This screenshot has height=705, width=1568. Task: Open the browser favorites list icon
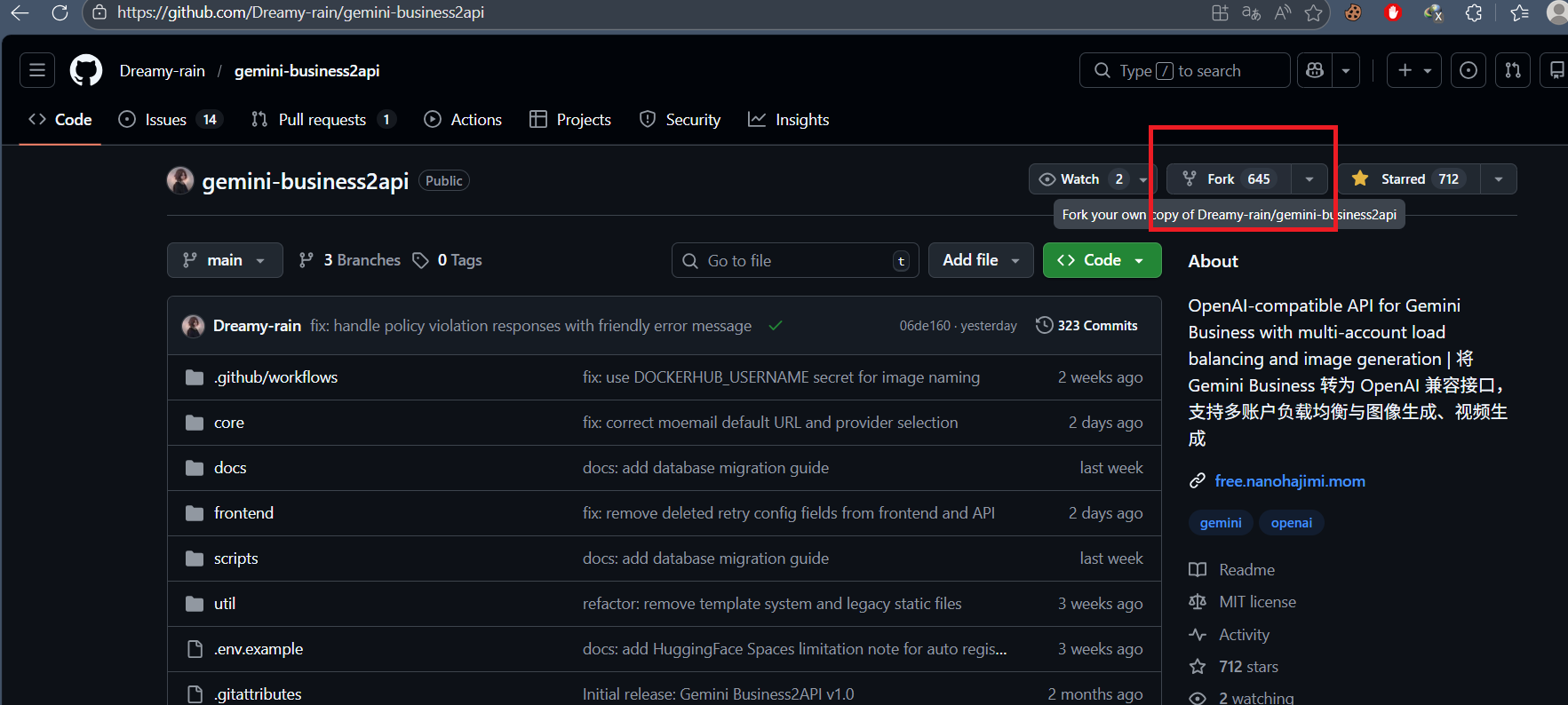(x=1520, y=12)
